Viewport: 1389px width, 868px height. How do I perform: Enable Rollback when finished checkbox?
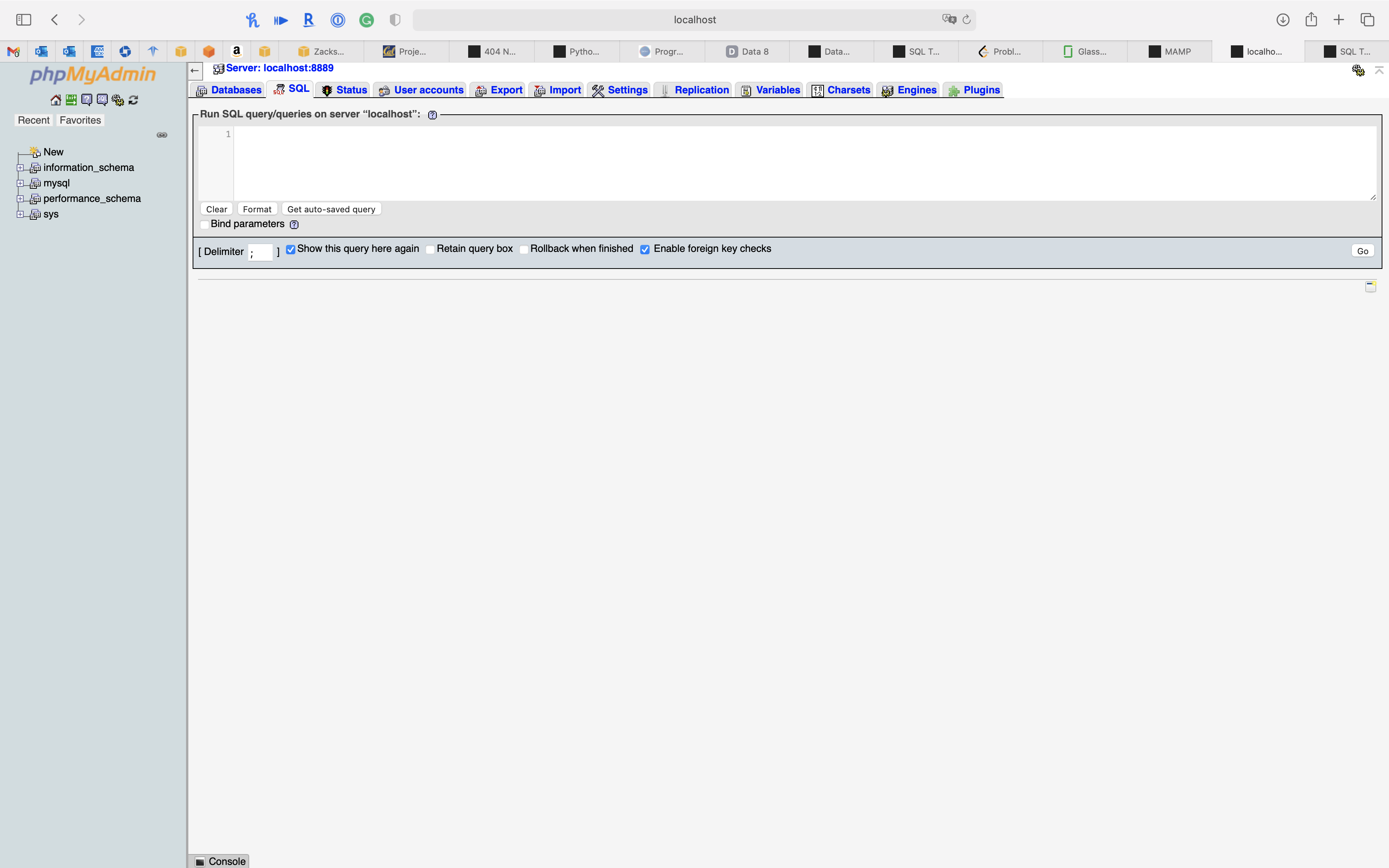click(524, 249)
